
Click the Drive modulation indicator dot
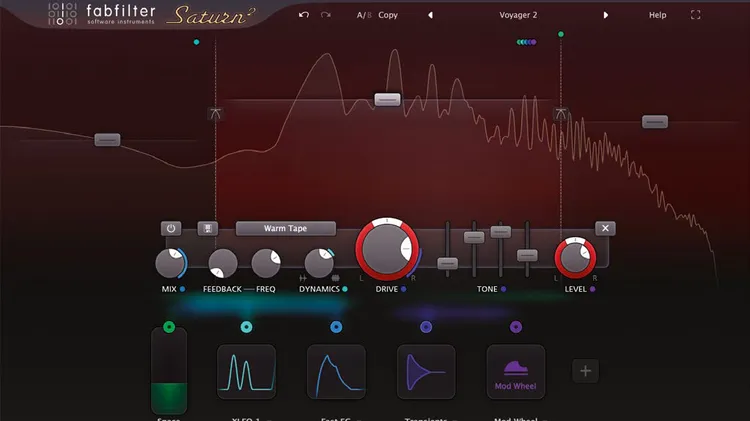404,289
